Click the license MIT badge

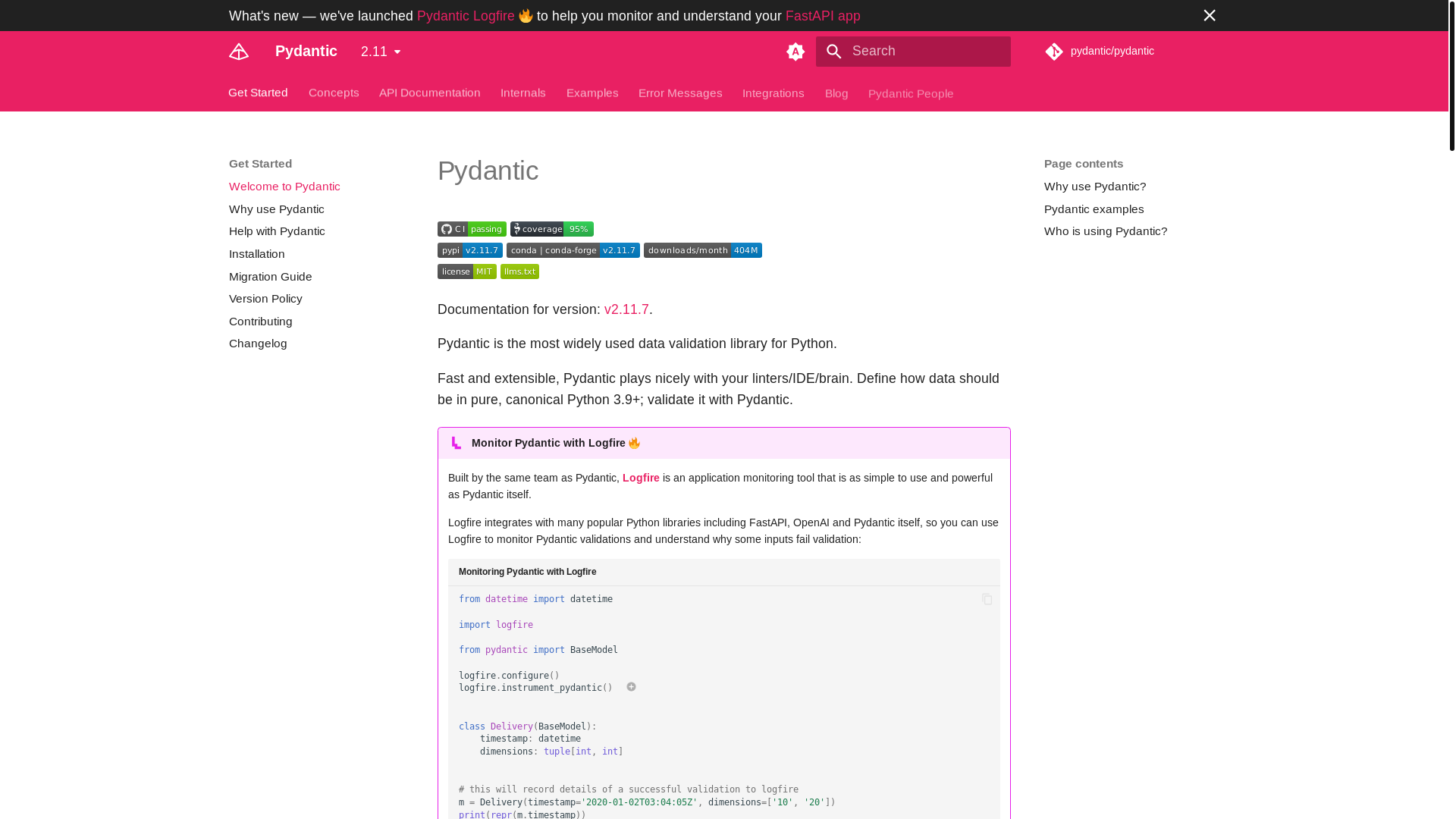(x=467, y=271)
